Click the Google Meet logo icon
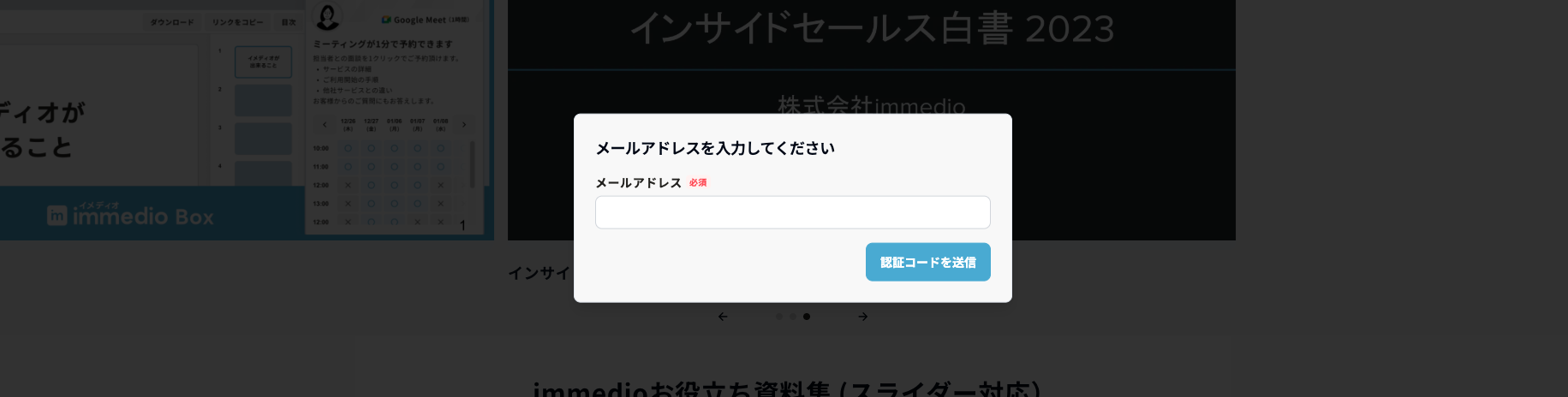The image size is (1568, 397). click(386, 20)
